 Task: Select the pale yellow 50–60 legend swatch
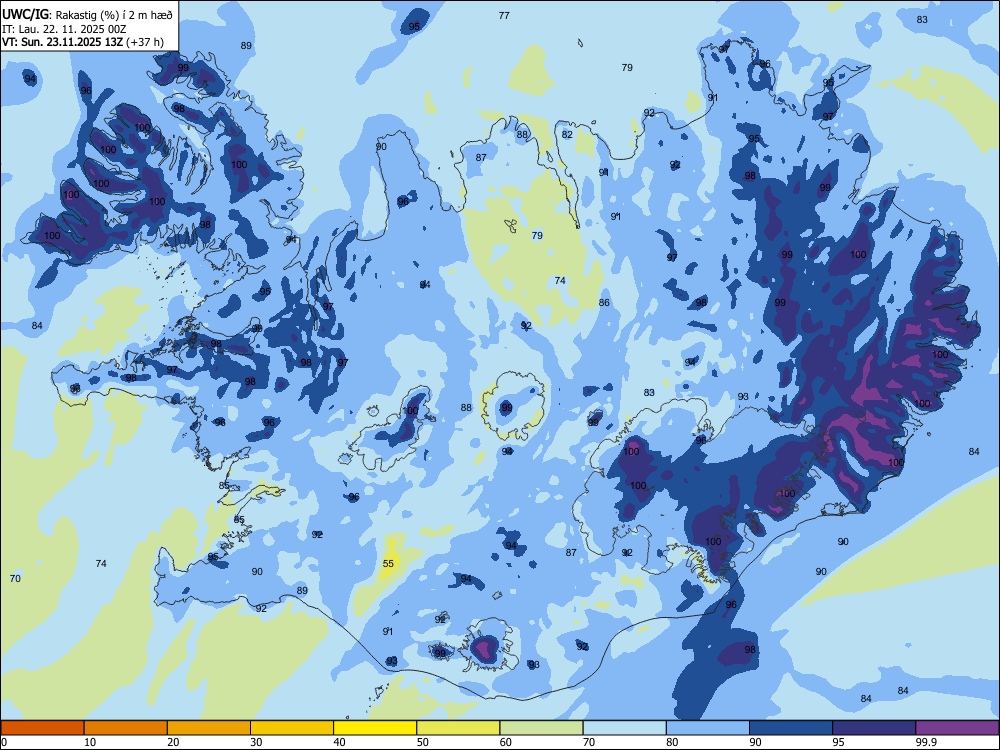459,728
